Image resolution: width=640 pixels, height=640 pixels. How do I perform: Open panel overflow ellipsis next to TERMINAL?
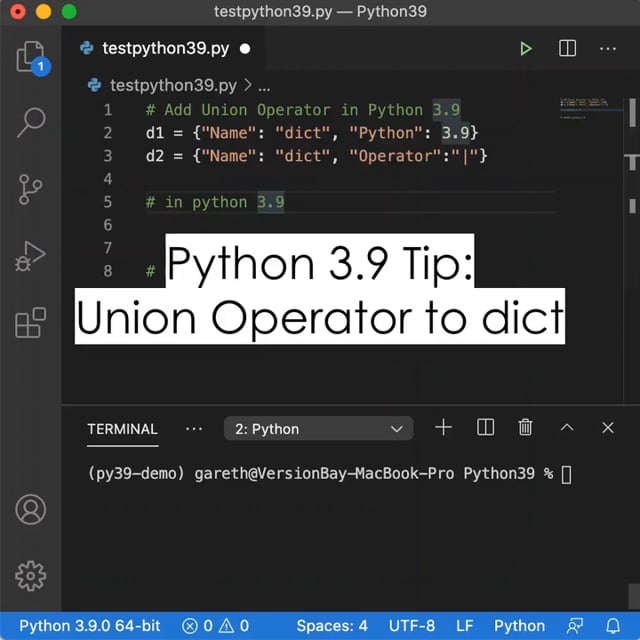(193, 429)
